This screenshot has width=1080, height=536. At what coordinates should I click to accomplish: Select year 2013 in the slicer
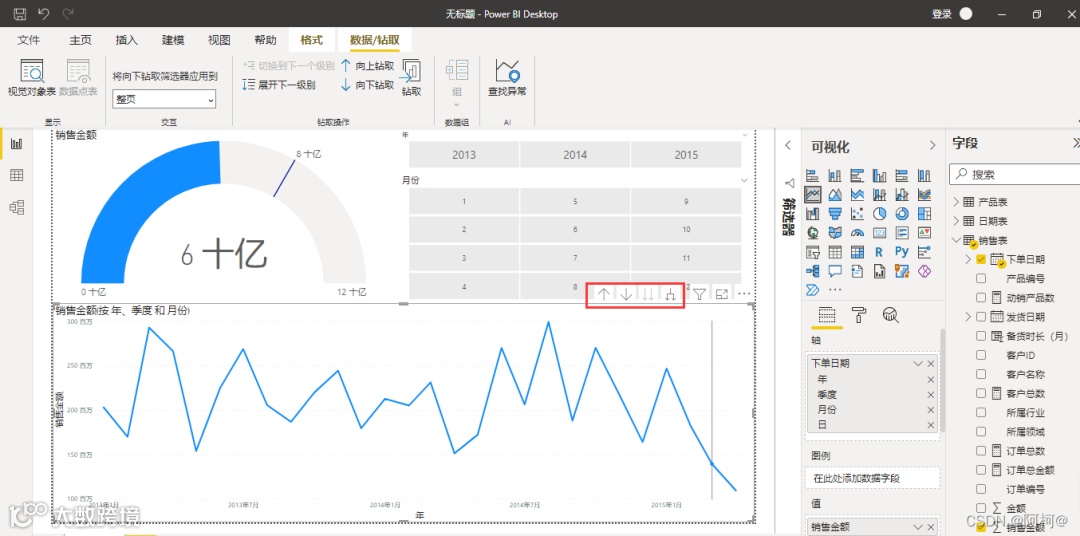tap(464, 155)
